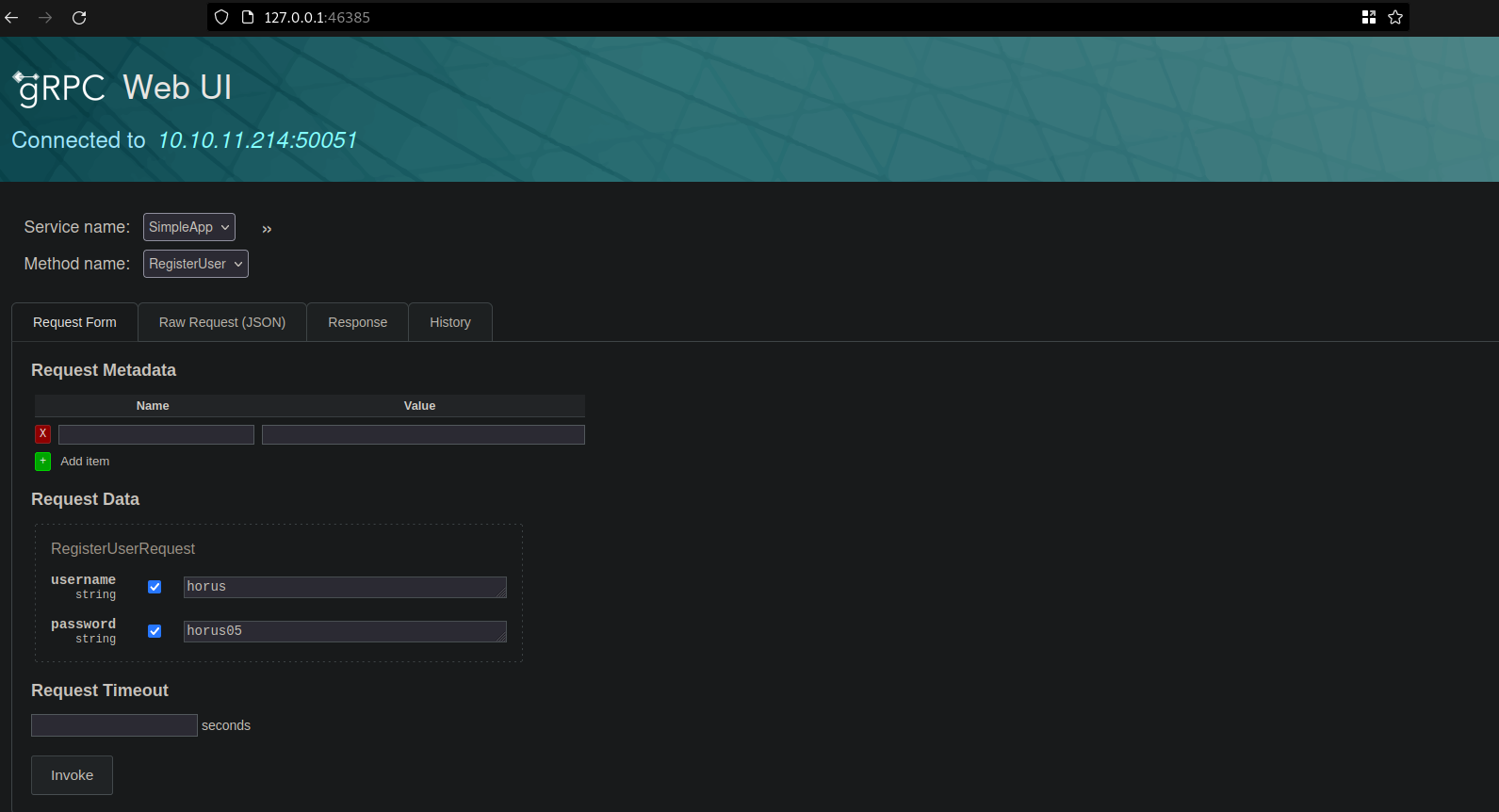Click the green plus Add item icon
The image size is (1499, 812).
click(42, 462)
